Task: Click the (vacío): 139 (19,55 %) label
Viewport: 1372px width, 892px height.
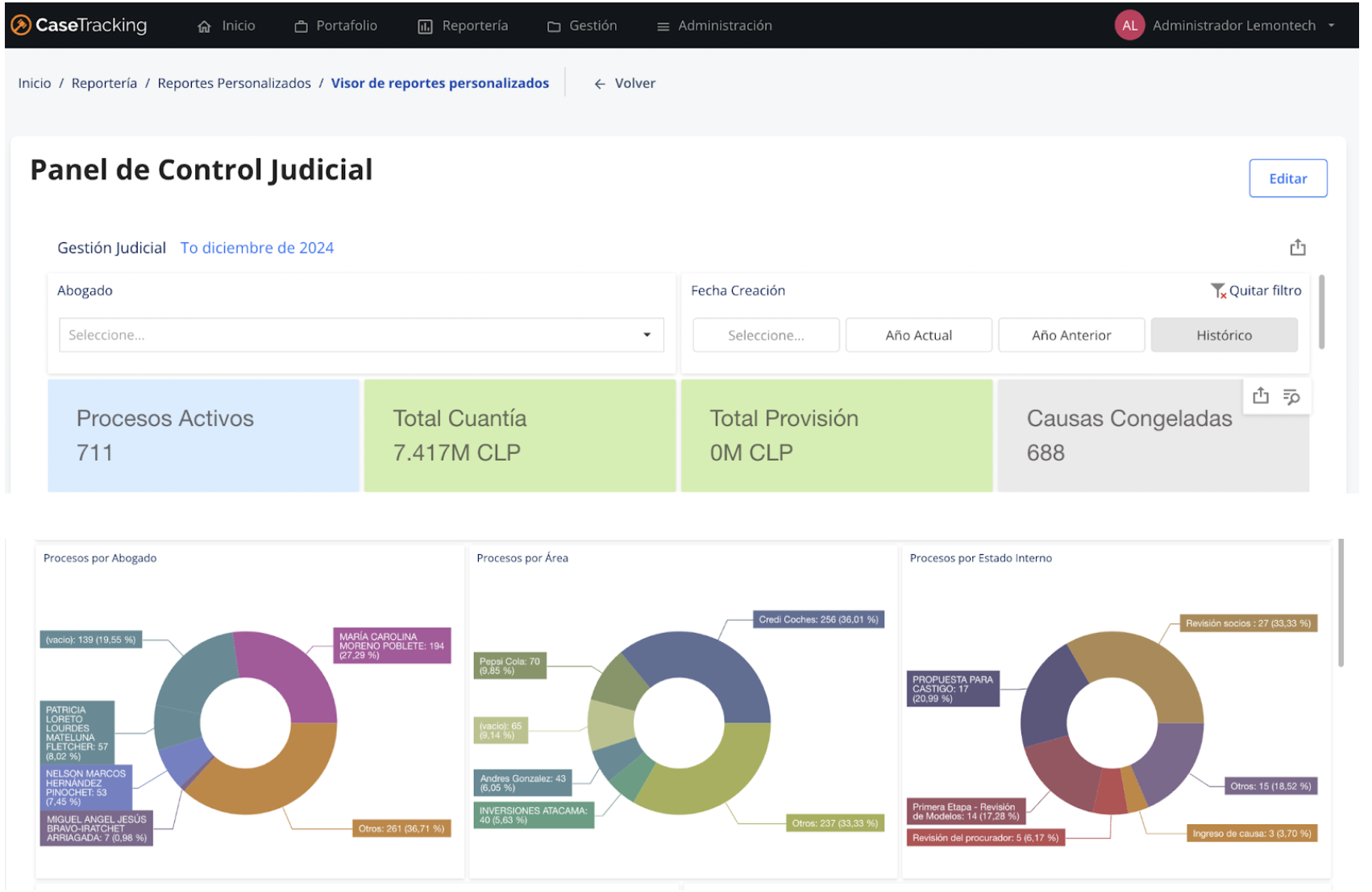Action: (91, 640)
